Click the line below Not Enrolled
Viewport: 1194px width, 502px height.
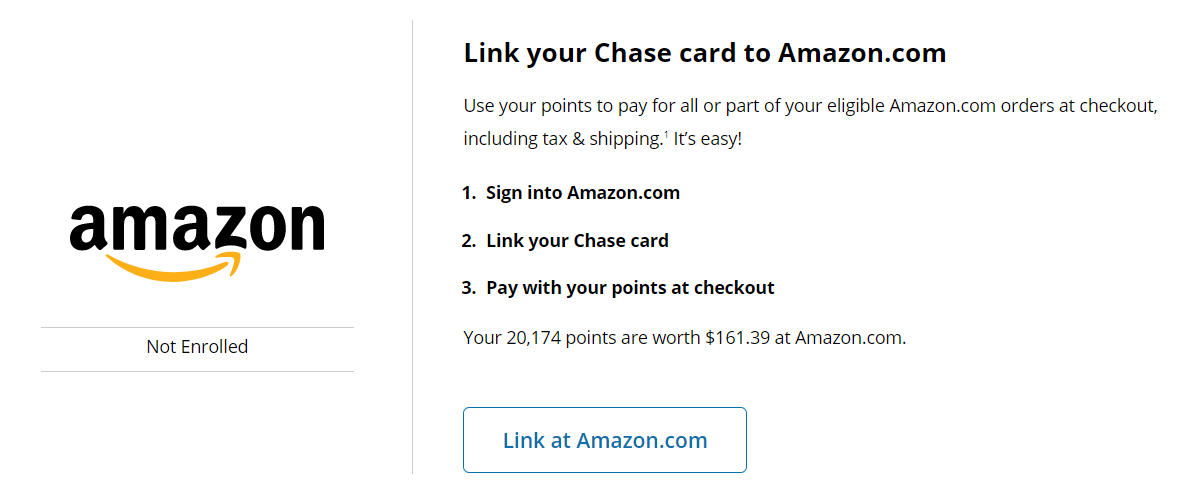[x=197, y=371]
